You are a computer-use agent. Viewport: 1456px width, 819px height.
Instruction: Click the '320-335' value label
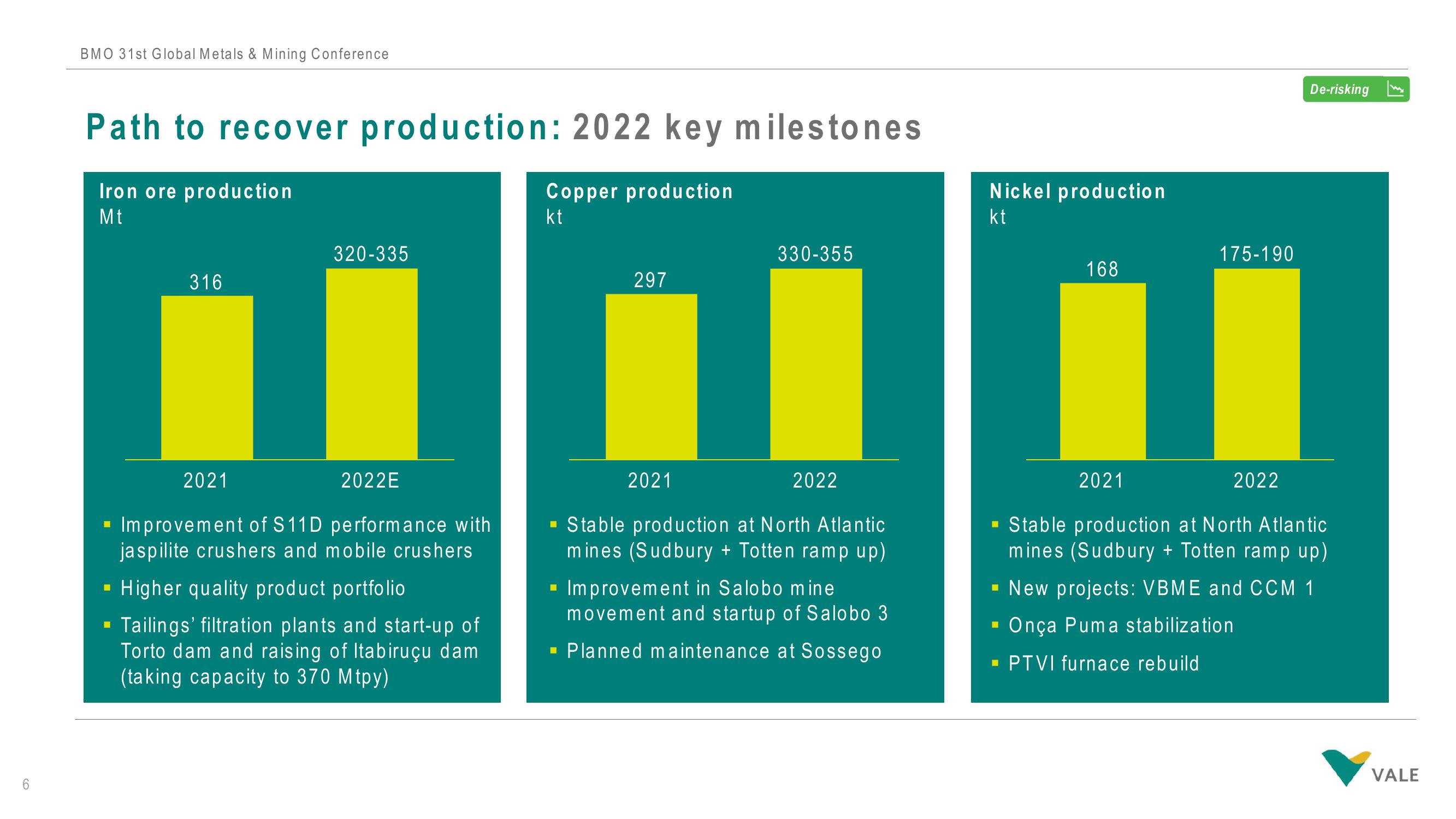[371, 254]
